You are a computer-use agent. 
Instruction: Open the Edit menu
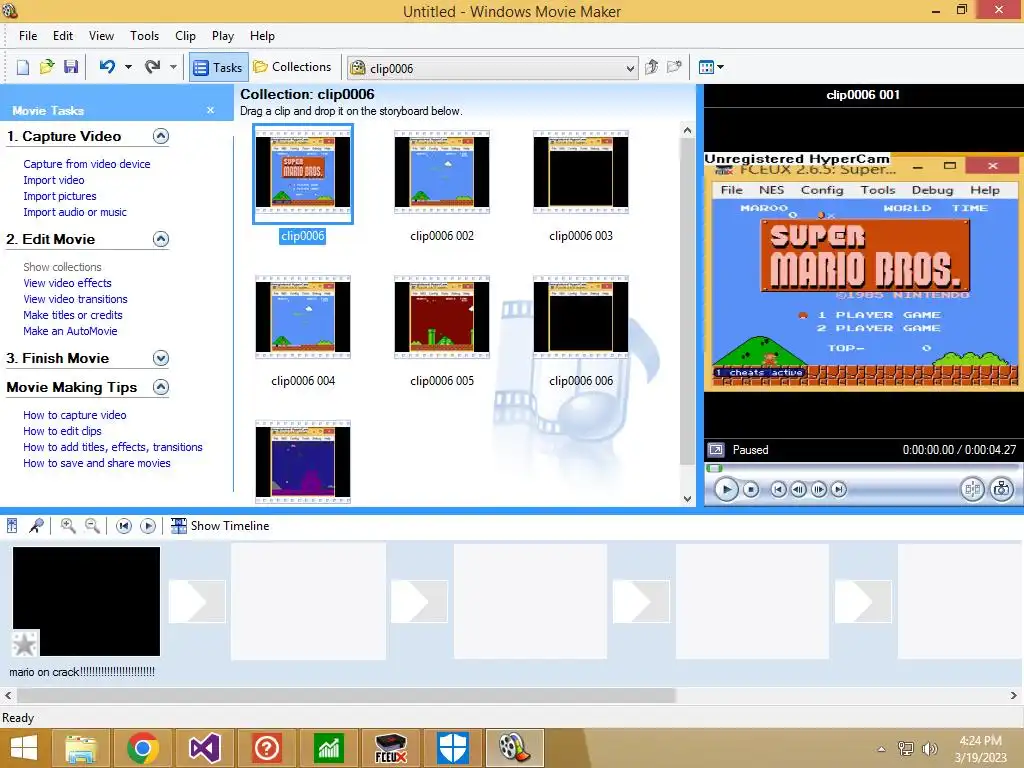pyautogui.click(x=63, y=36)
